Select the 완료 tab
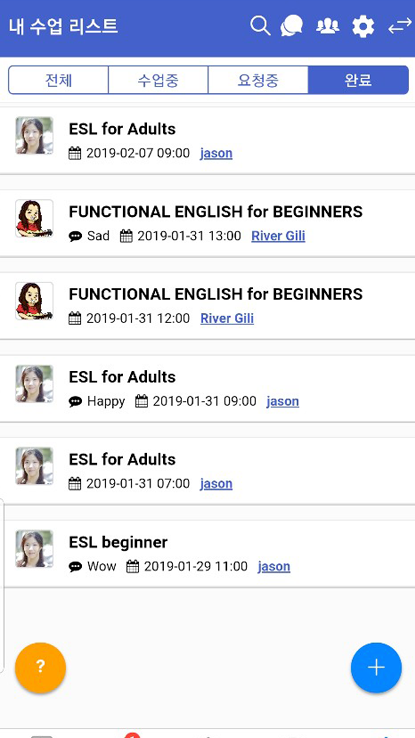 pos(358,80)
